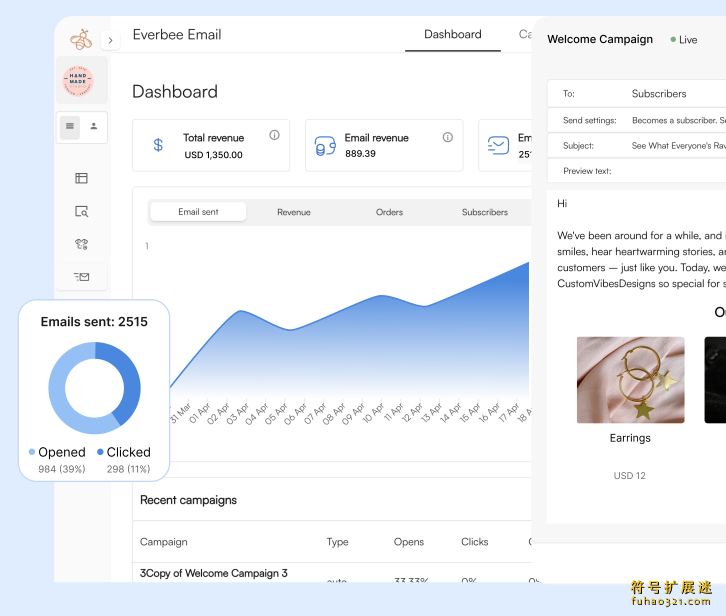
Task: Open the table layout sidebar icon
Action: coord(81,178)
